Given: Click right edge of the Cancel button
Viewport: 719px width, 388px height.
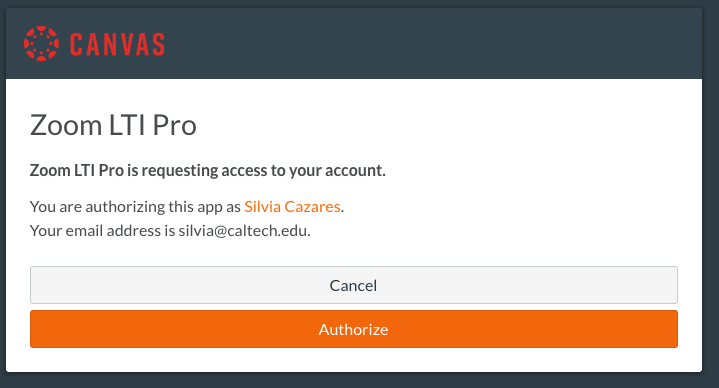Looking at the screenshot, I should pos(674,285).
